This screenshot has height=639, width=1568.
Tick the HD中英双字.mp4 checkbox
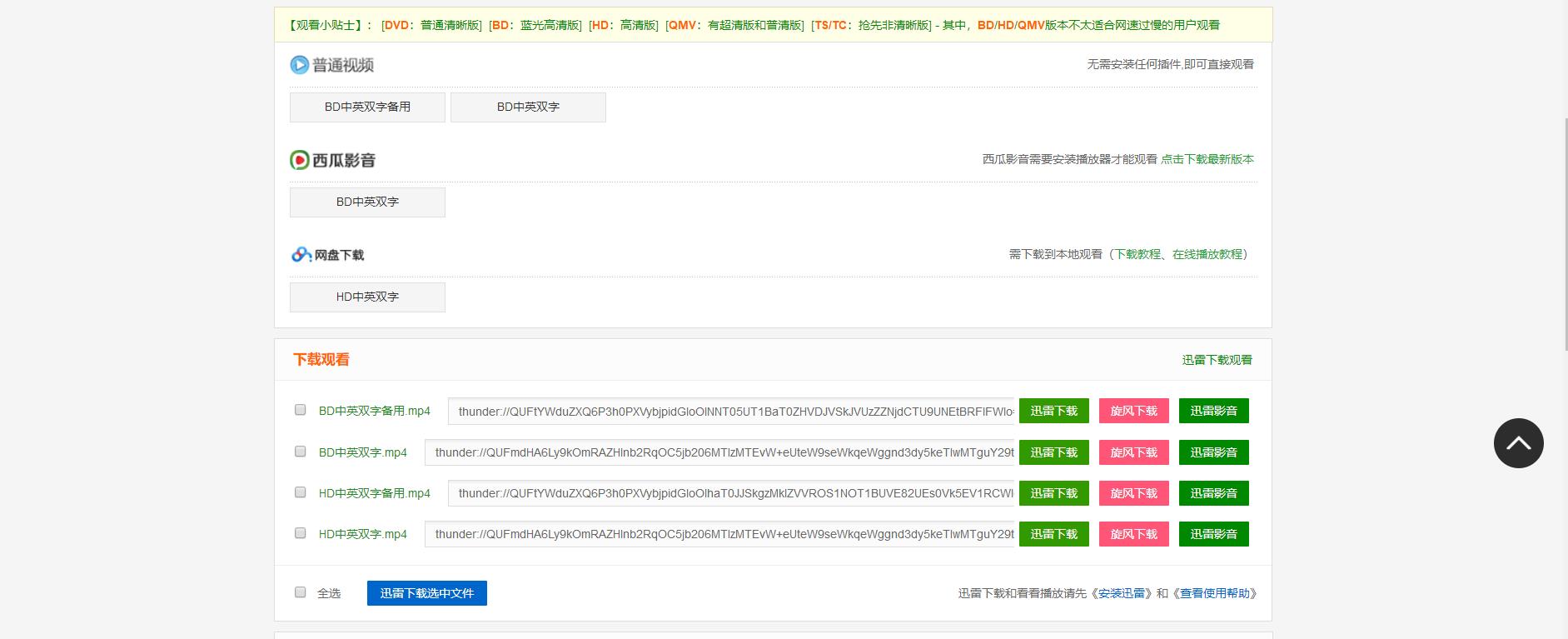coord(301,533)
